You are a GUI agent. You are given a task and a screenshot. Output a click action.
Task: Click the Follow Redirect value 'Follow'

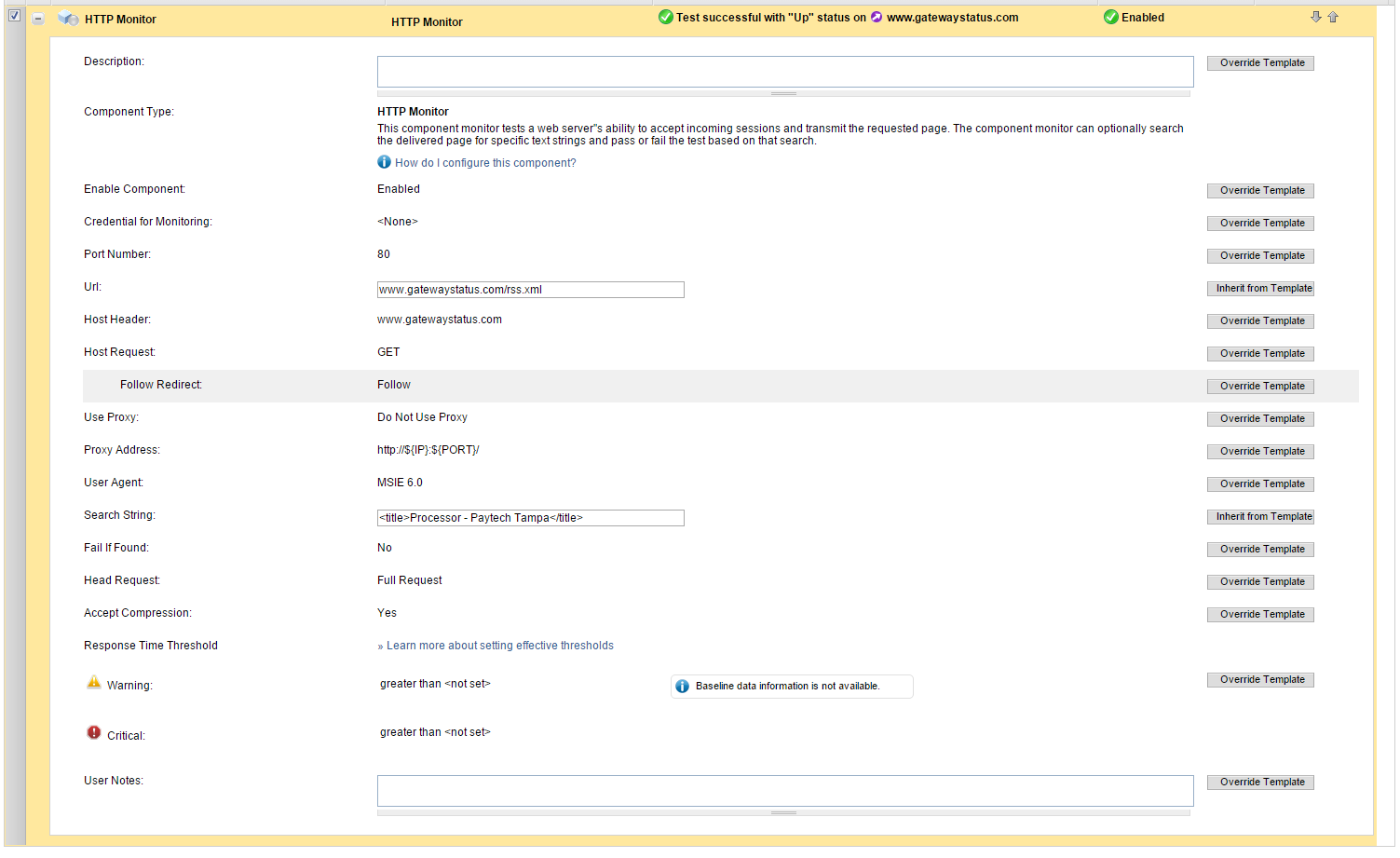click(394, 385)
